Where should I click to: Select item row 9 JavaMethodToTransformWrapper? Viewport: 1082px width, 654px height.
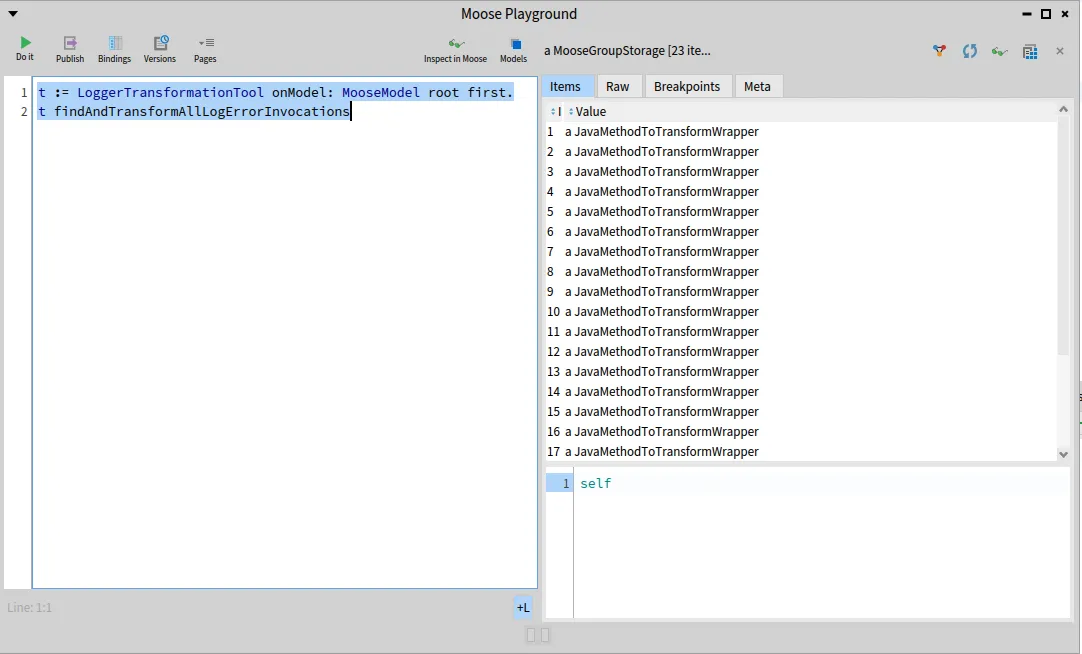point(801,292)
